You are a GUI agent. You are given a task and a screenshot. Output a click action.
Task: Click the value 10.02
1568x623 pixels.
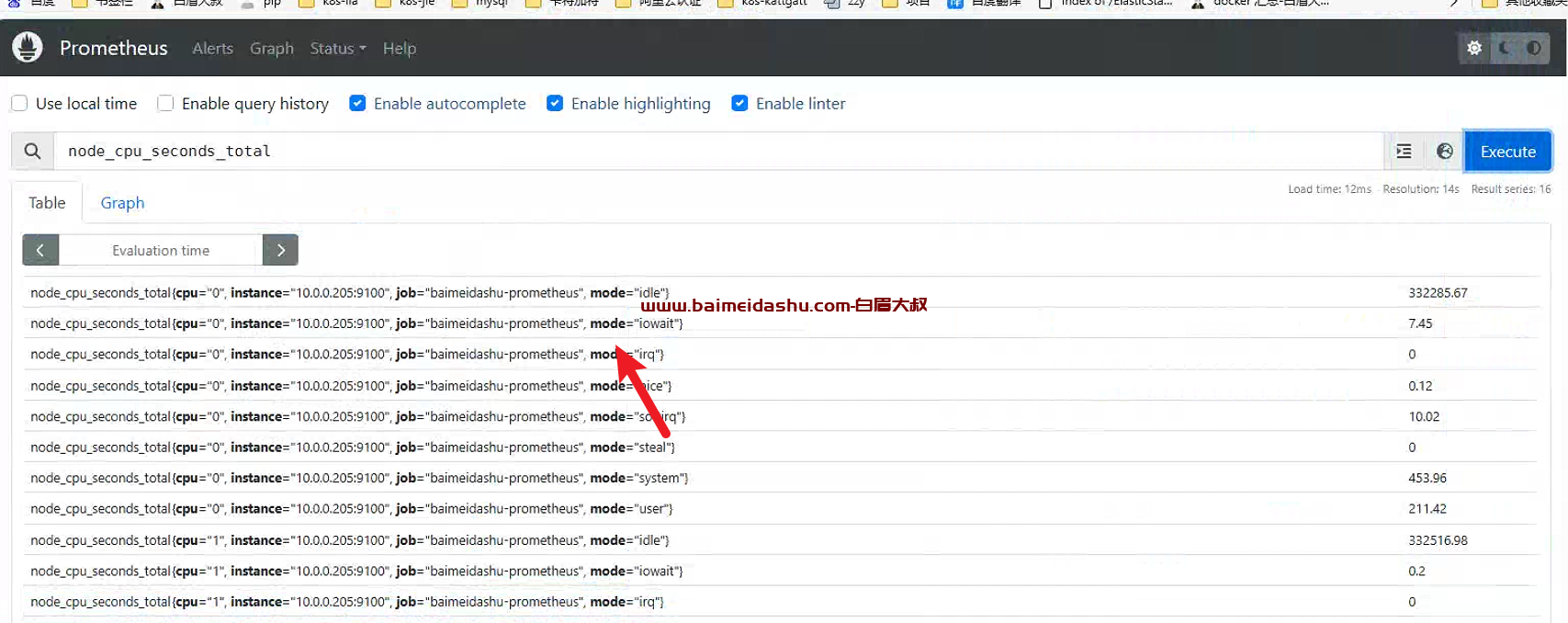tap(1424, 416)
